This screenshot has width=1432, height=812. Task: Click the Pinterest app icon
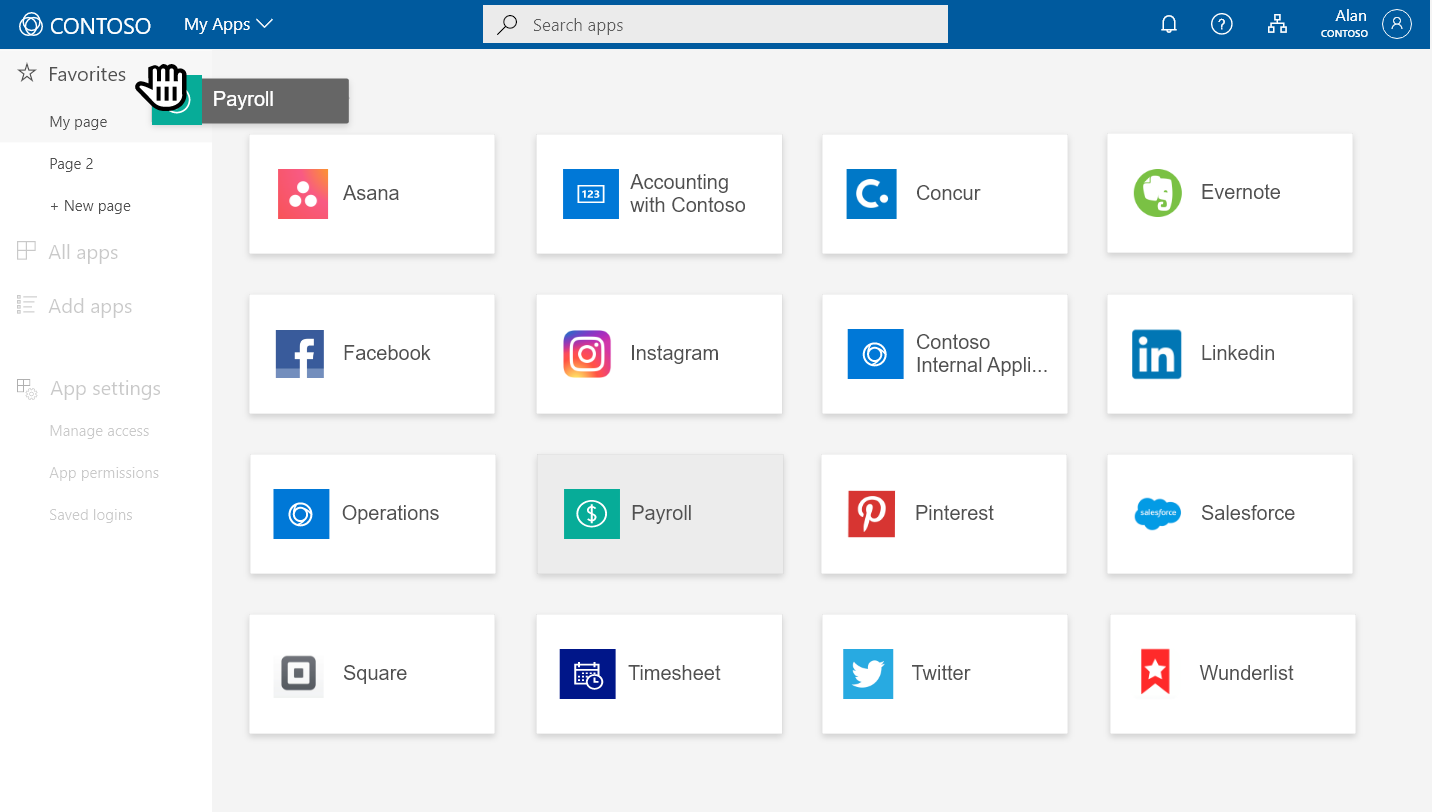click(871, 514)
